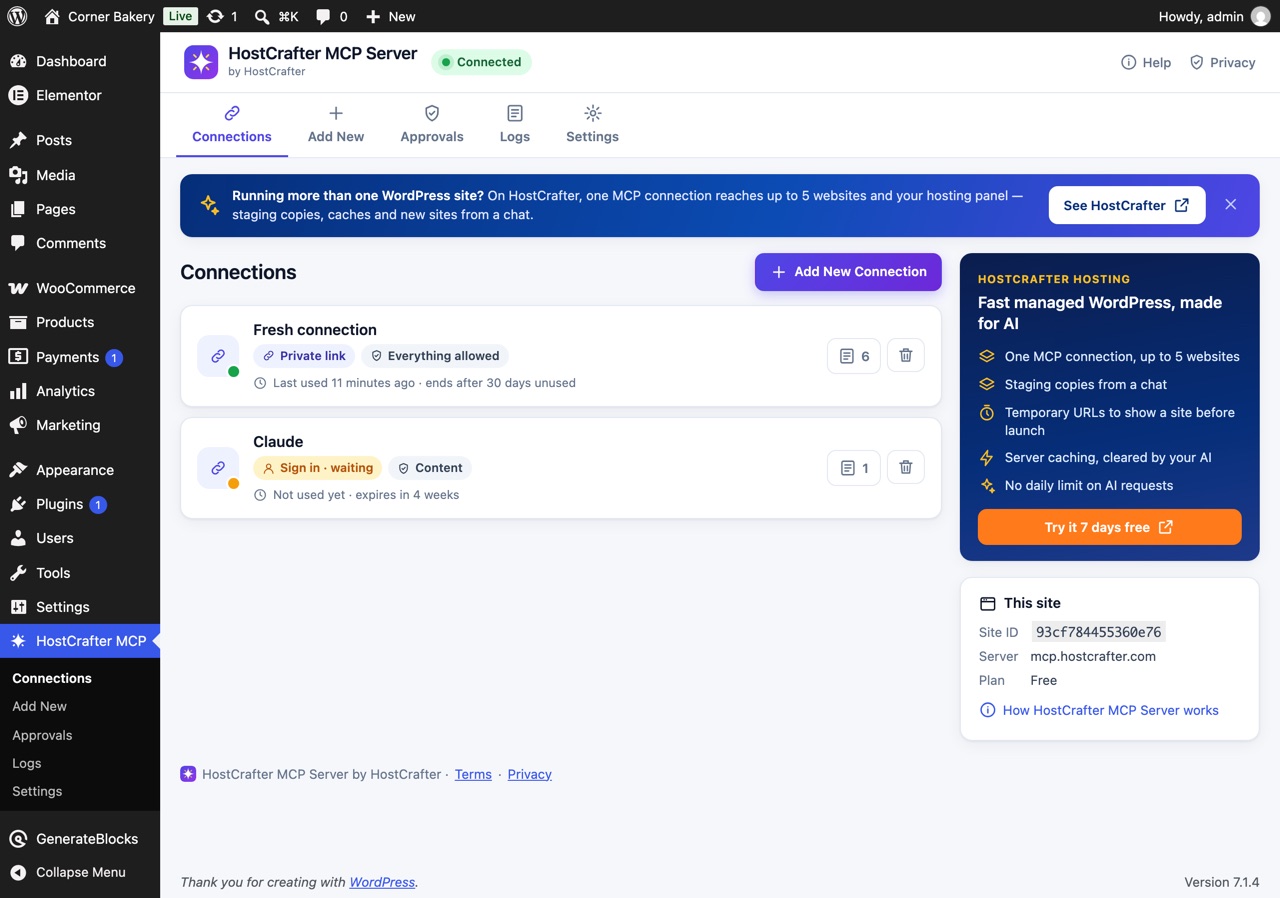
Task: Open How HostCrafter MCP Server works link
Action: coord(1099,710)
